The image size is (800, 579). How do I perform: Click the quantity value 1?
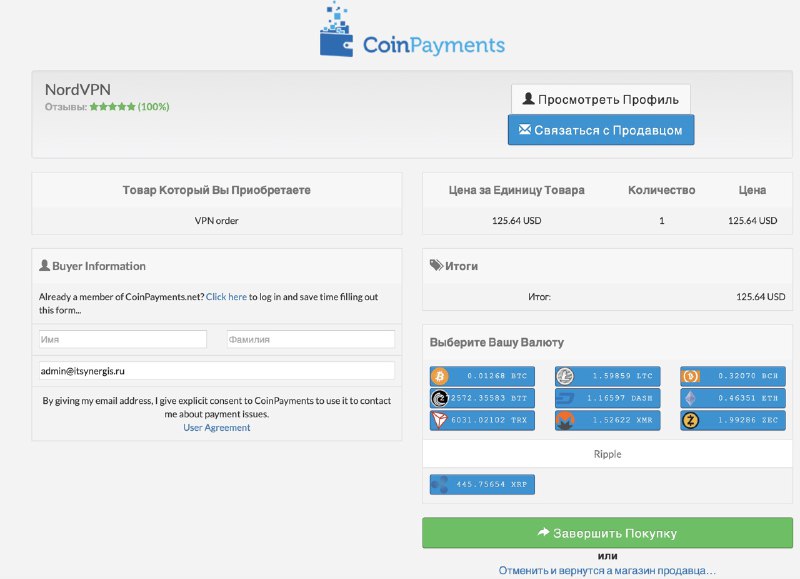pos(662,221)
